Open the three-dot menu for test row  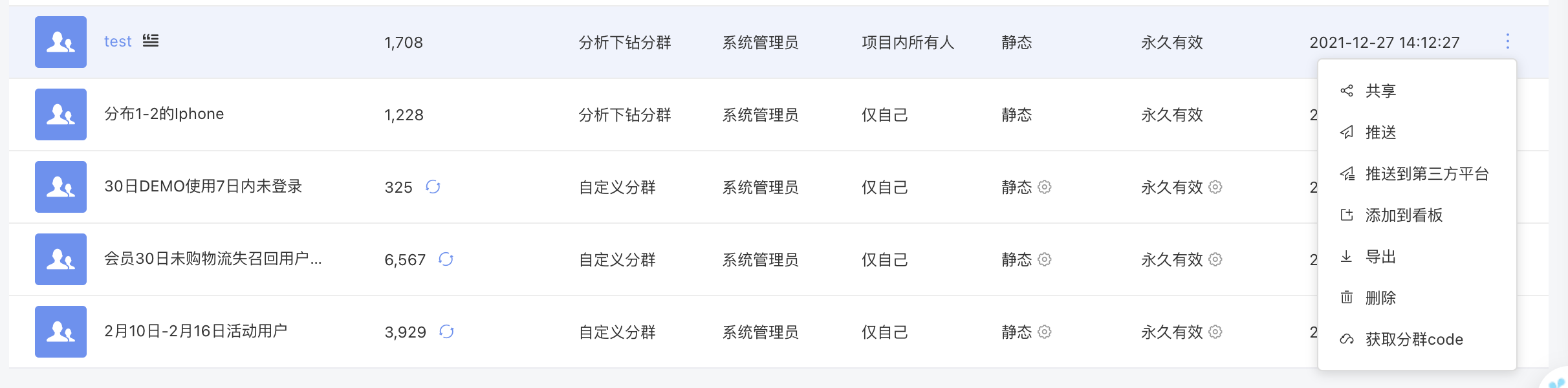1508,41
